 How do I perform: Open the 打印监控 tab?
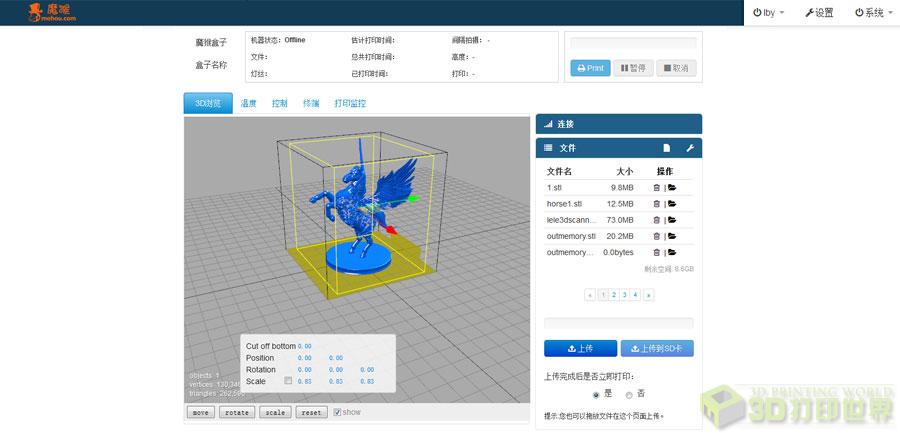[350, 103]
